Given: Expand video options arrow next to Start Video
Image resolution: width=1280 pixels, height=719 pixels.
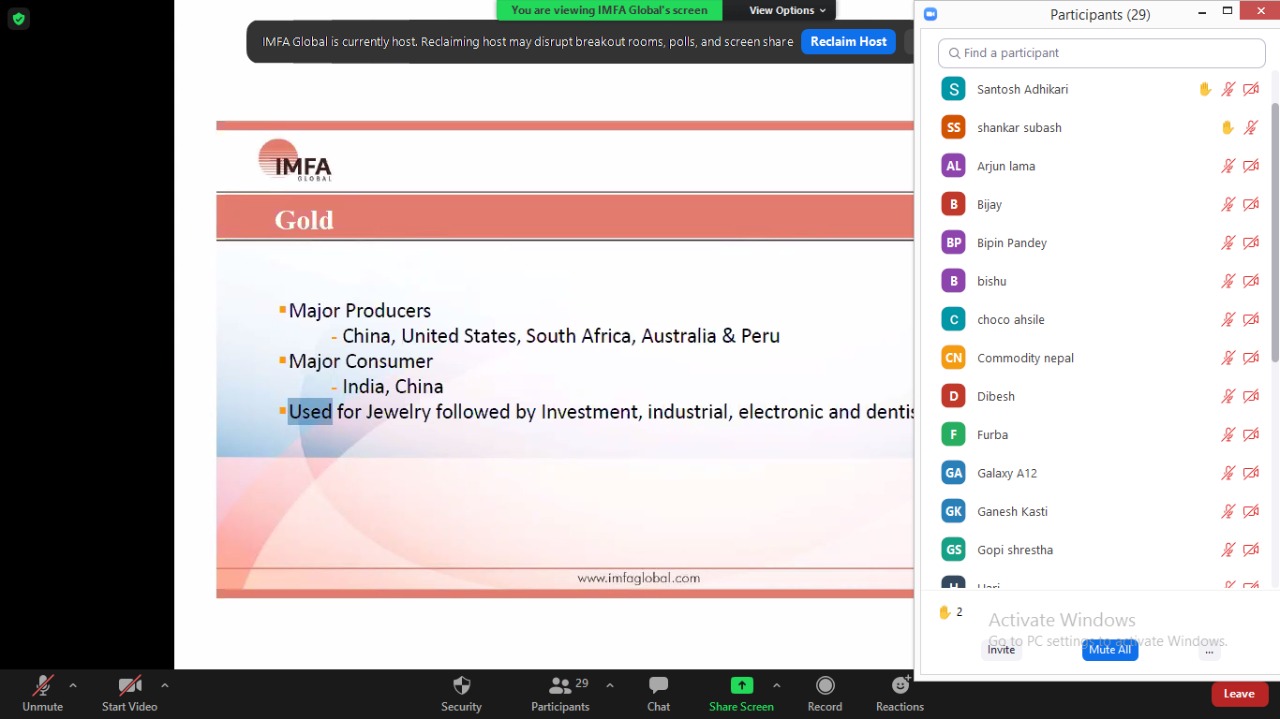Looking at the screenshot, I should tap(165, 686).
